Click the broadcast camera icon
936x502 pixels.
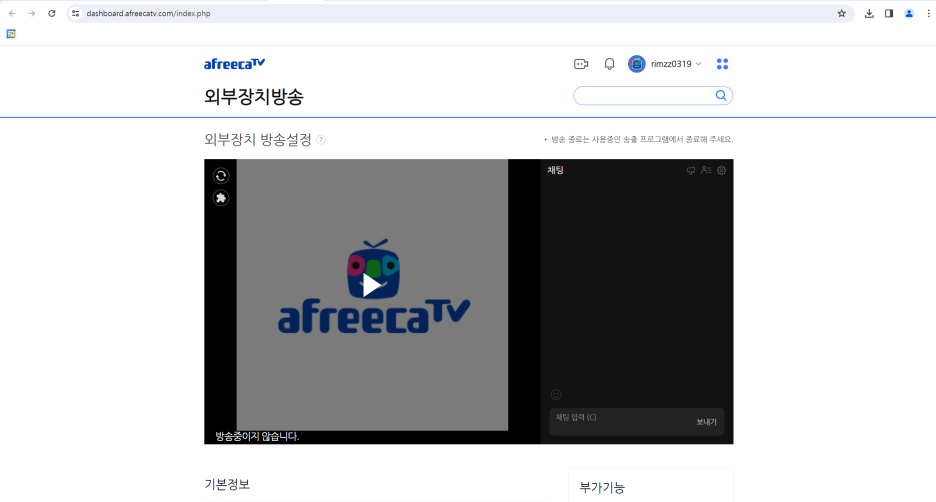581,64
